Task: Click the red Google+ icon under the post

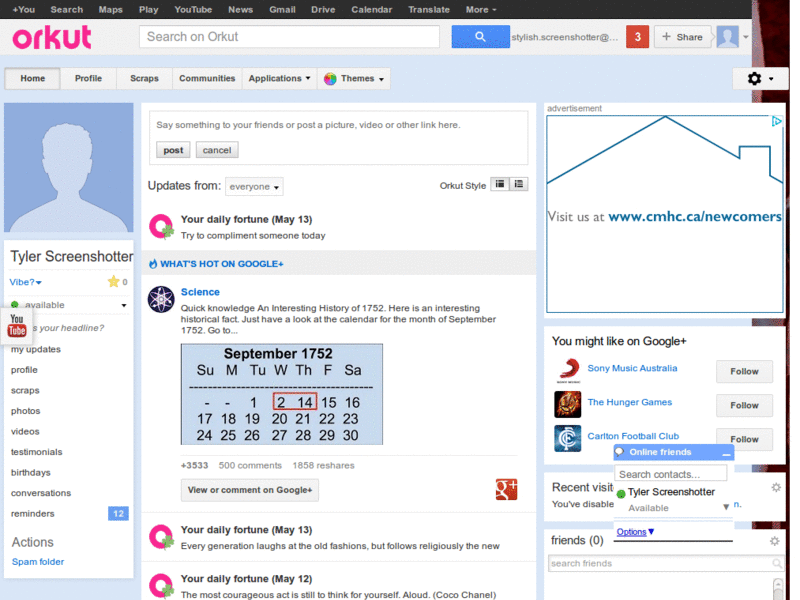Action: [506, 489]
